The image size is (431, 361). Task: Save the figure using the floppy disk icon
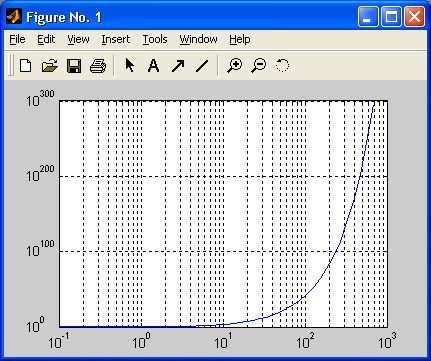(x=74, y=65)
